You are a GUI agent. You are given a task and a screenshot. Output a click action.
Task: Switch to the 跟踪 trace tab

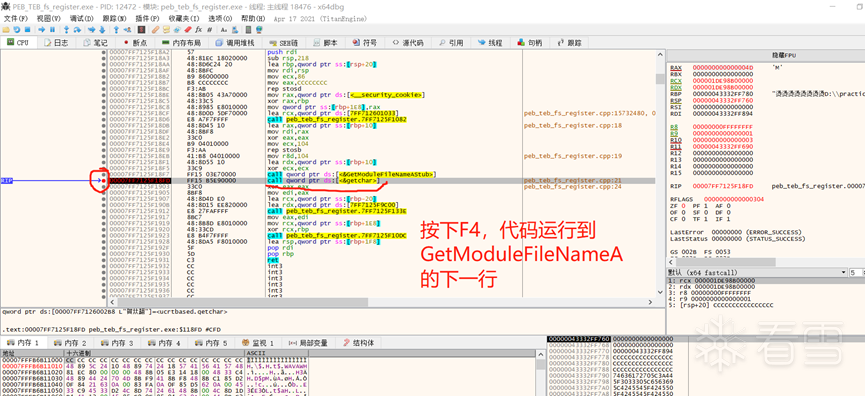coord(569,42)
